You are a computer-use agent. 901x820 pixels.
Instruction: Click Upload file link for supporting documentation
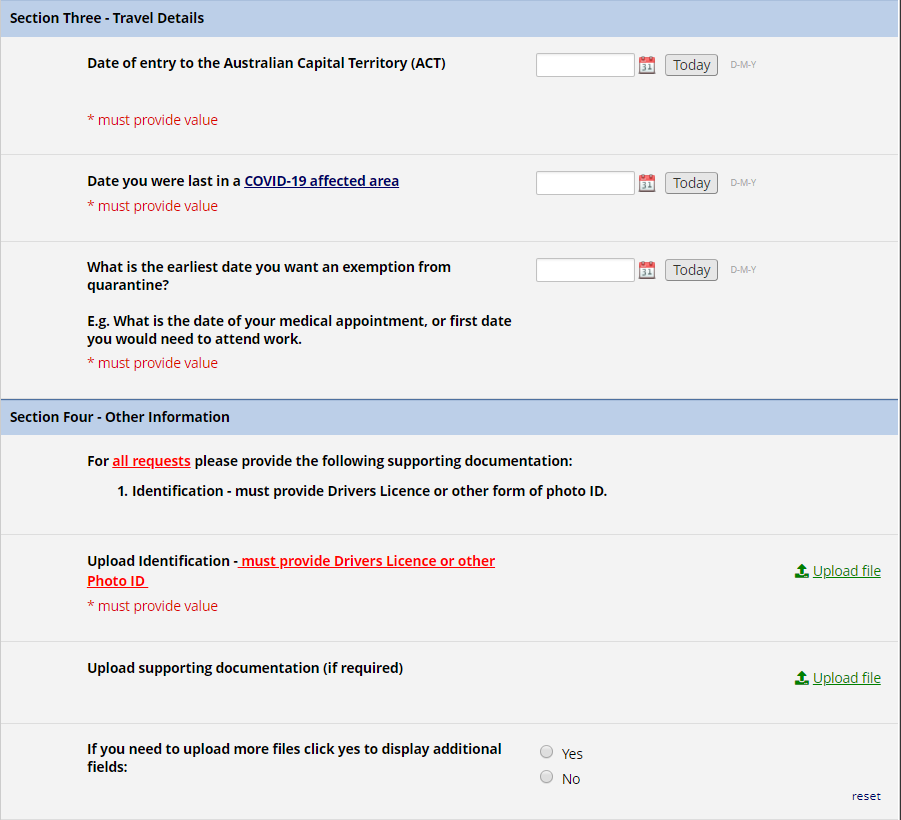pos(846,678)
